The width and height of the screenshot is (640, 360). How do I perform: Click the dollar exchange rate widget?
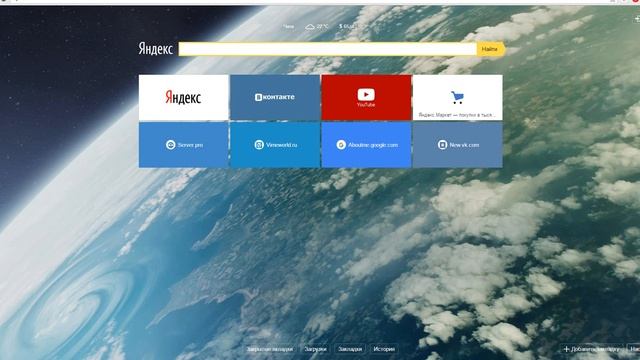[x=348, y=26]
